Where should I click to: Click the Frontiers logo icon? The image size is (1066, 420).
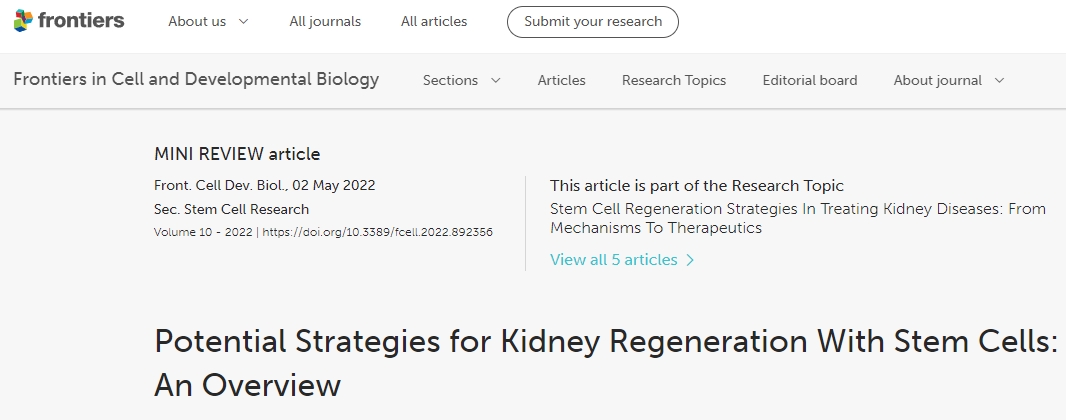pos(23,20)
